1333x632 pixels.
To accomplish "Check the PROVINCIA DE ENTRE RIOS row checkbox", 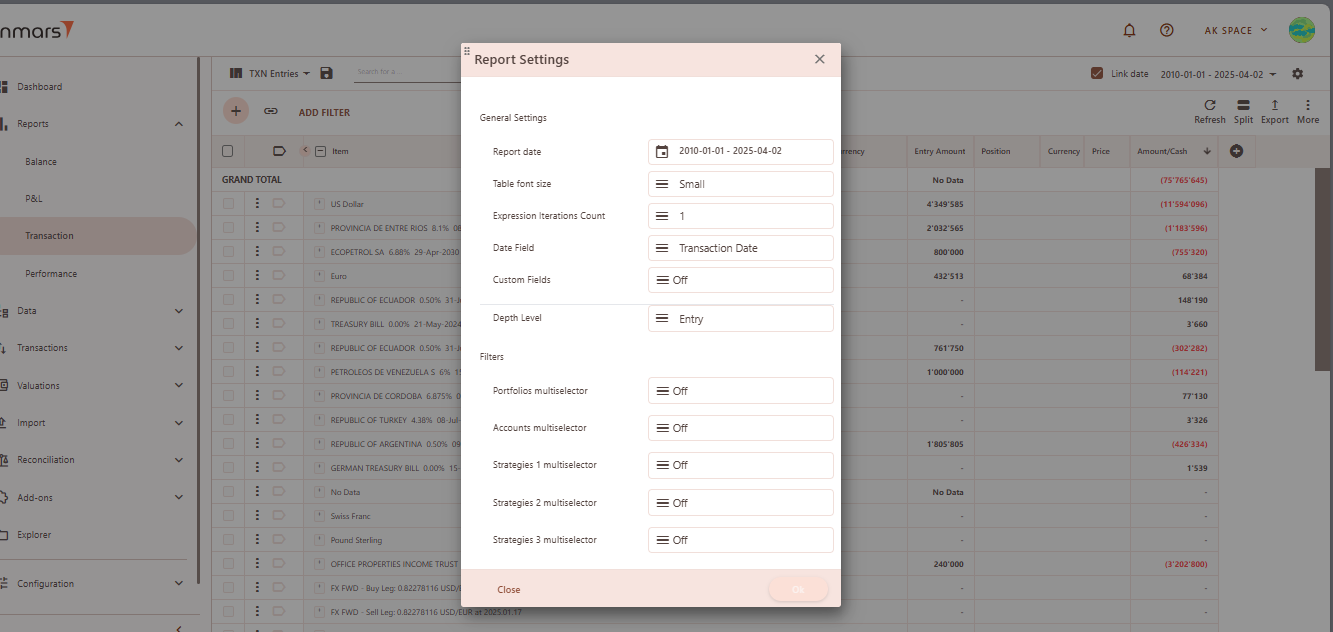I will [x=228, y=228].
